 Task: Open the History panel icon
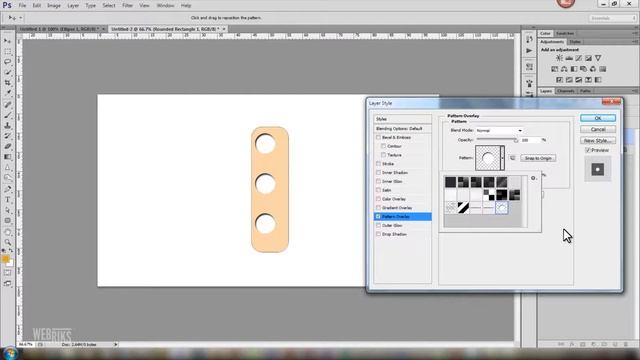point(529,39)
